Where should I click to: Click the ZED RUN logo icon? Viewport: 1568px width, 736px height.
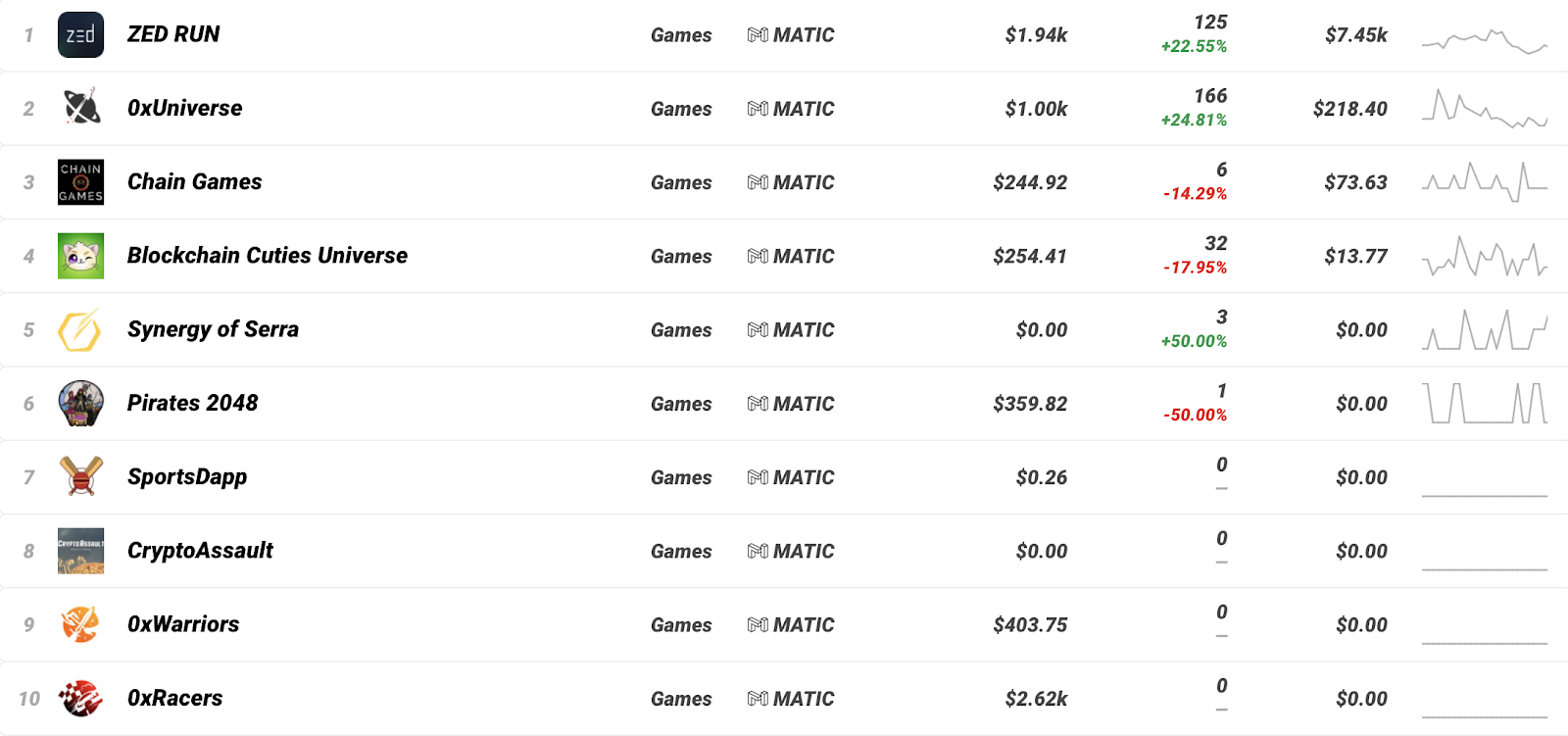pyautogui.click(x=80, y=35)
